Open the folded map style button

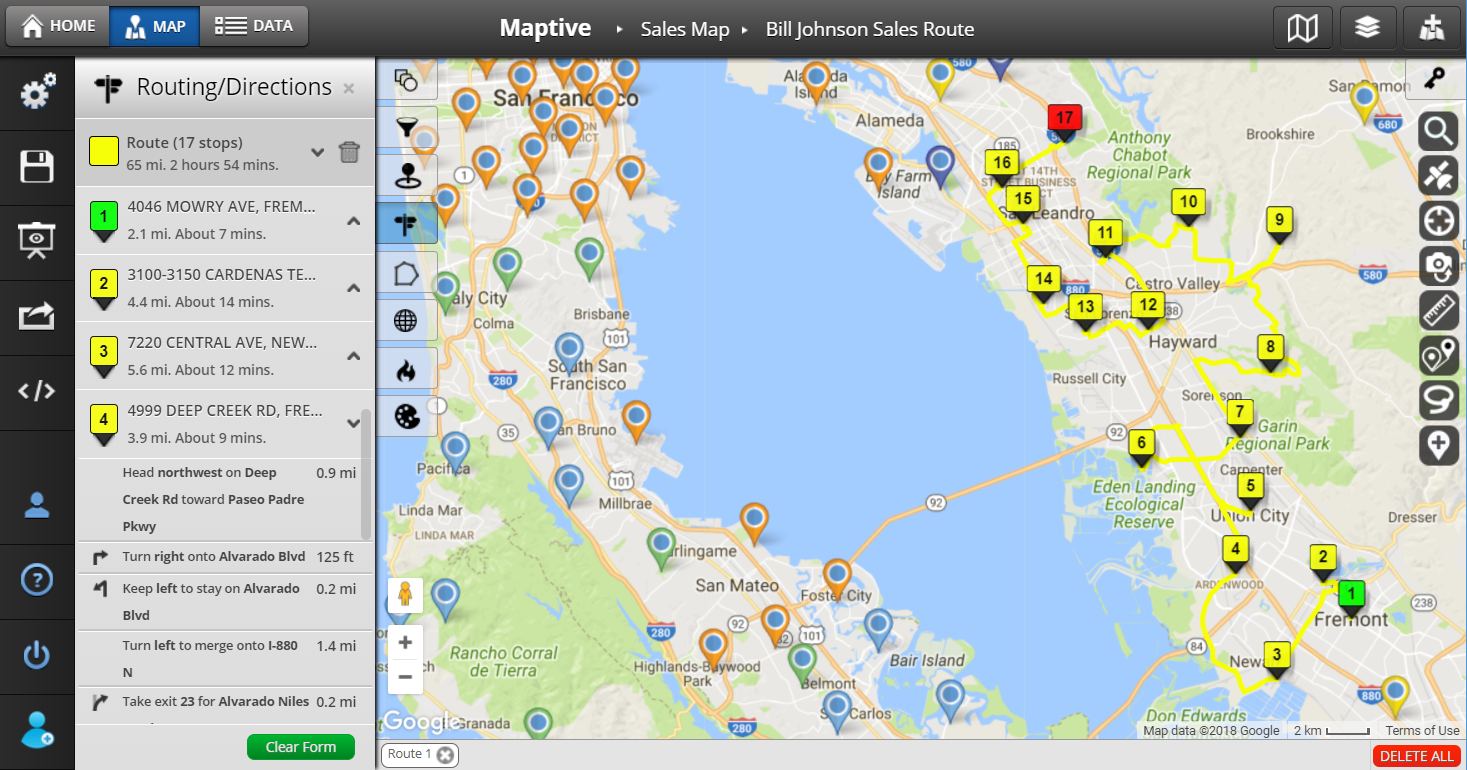[x=1303, y=27]
